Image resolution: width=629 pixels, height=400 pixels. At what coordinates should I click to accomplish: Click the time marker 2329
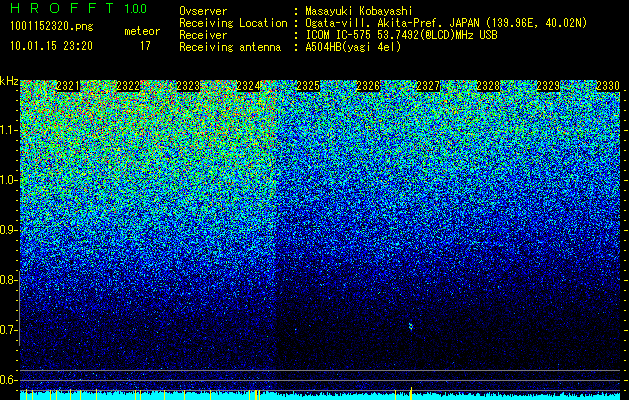click(548, 86)
